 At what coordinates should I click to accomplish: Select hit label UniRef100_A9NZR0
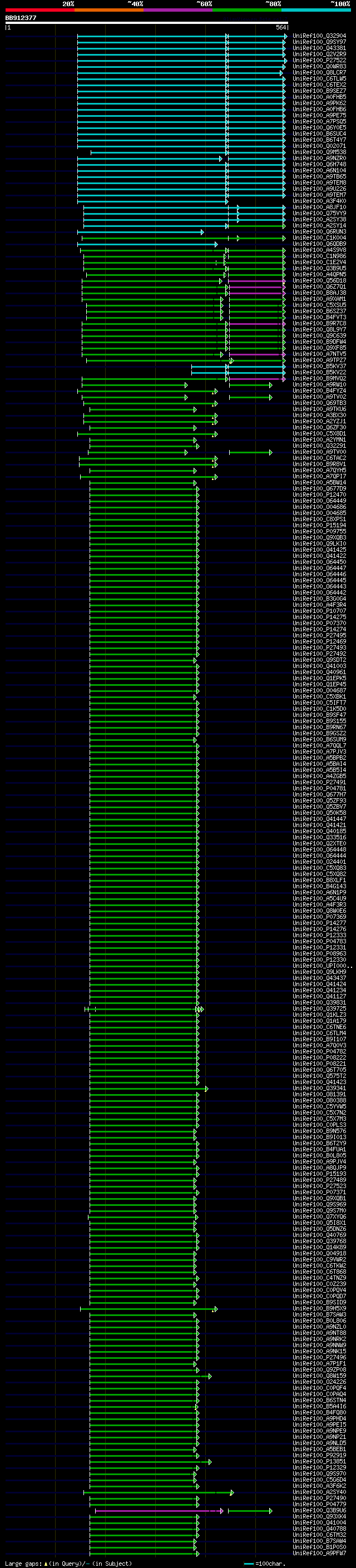coord(319,159)
